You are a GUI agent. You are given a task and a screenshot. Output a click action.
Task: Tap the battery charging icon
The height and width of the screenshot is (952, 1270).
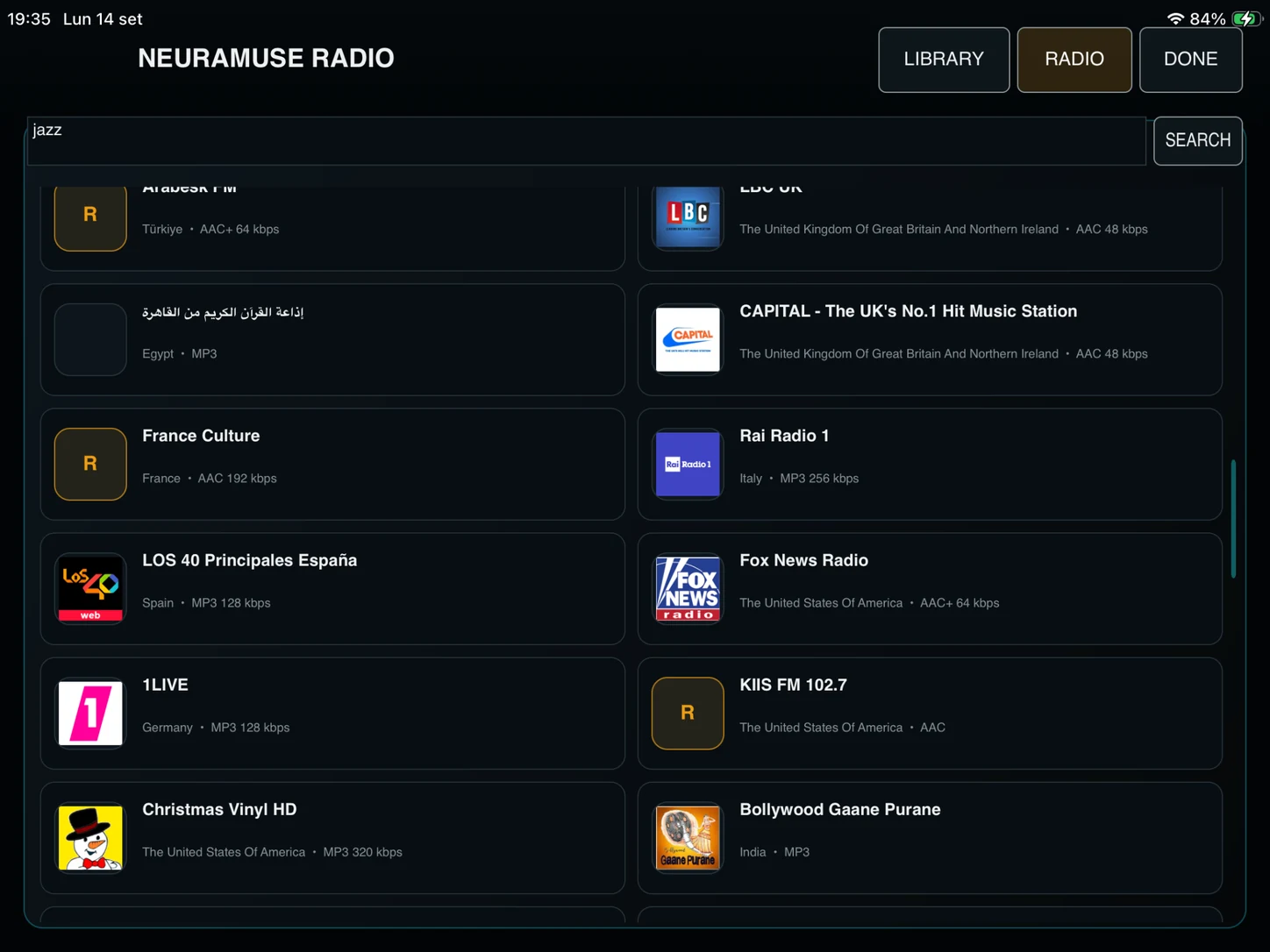(1245, 18)
